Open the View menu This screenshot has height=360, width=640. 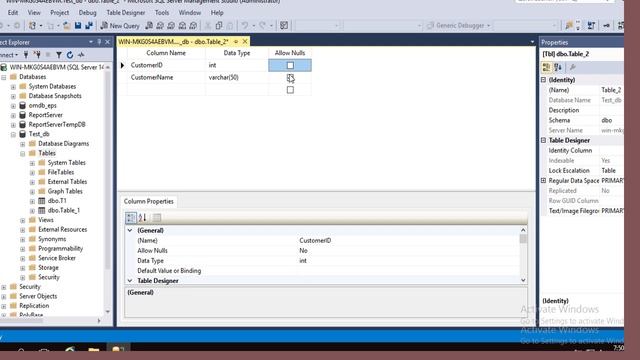click(x=34, y=13)
